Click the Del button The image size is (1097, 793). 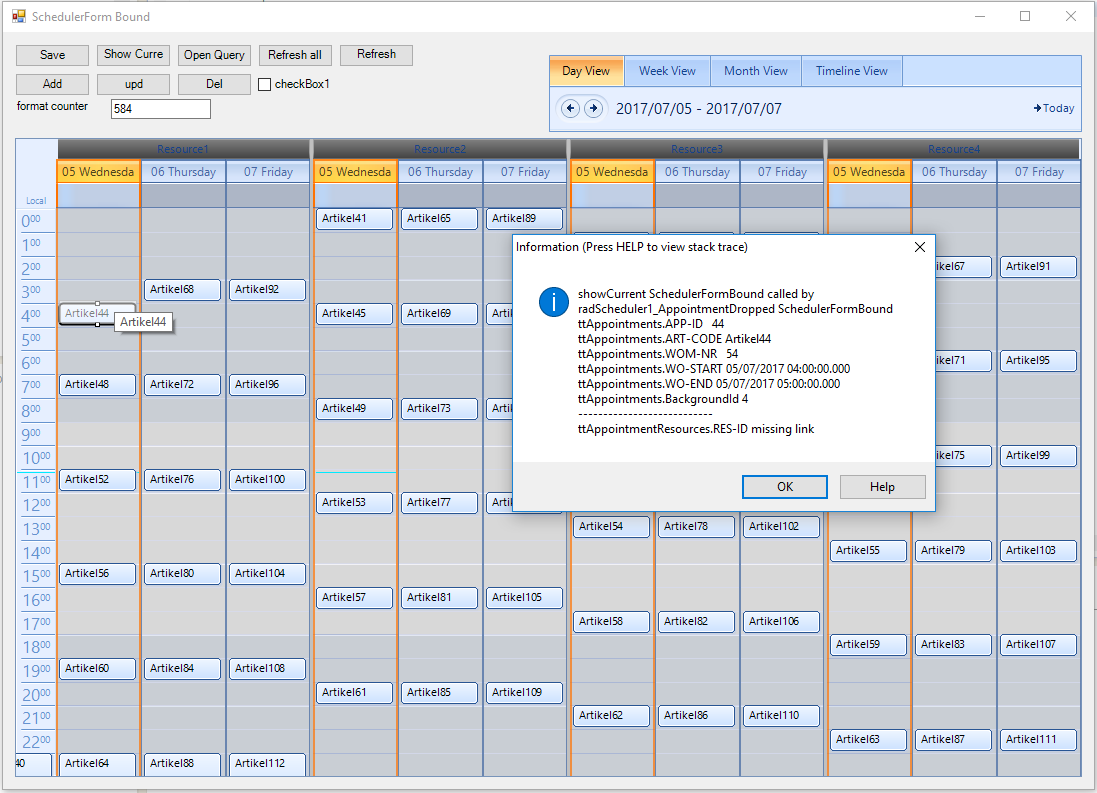tap(214, 84)
